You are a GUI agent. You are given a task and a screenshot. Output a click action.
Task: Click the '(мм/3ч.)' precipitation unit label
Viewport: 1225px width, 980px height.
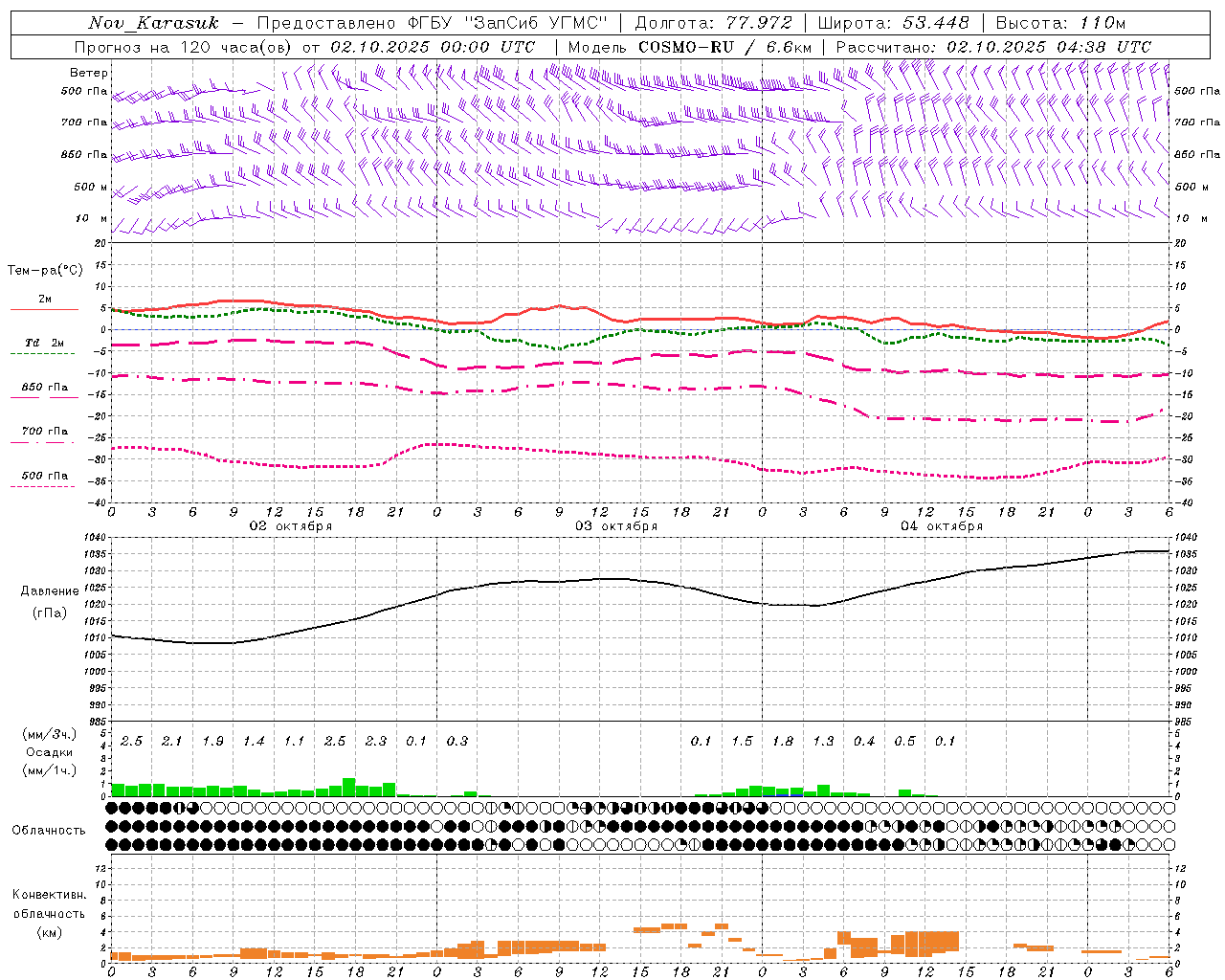pyautogui.click(x=50, y=734)
